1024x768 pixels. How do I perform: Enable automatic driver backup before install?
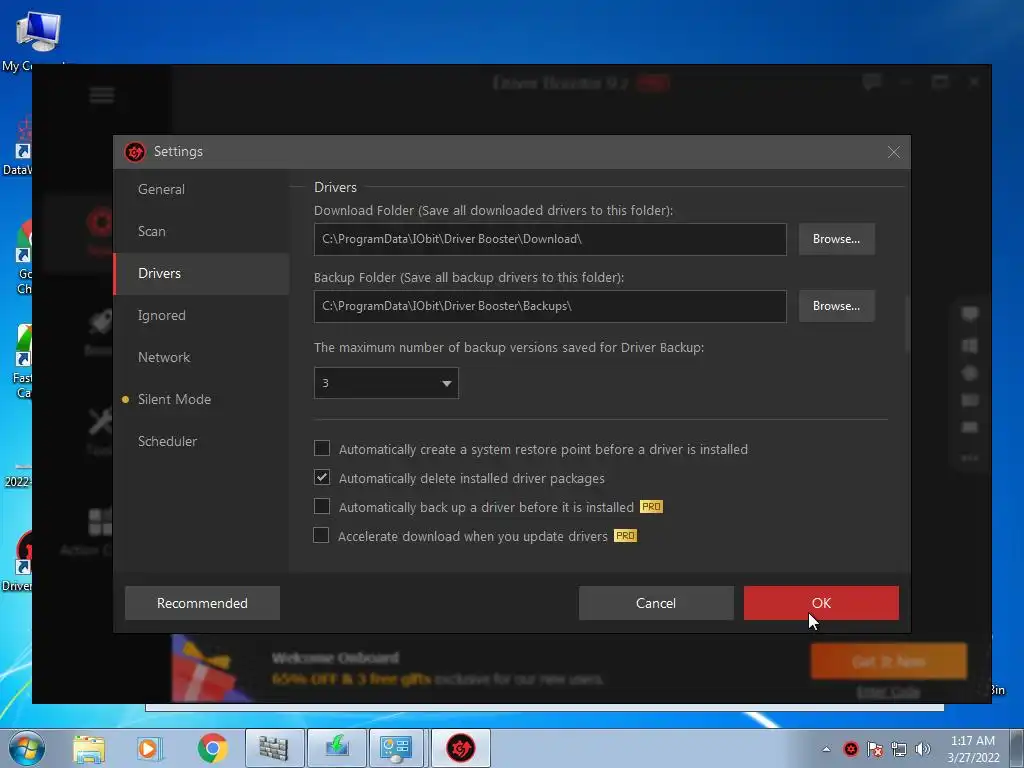tap(322, 506)
